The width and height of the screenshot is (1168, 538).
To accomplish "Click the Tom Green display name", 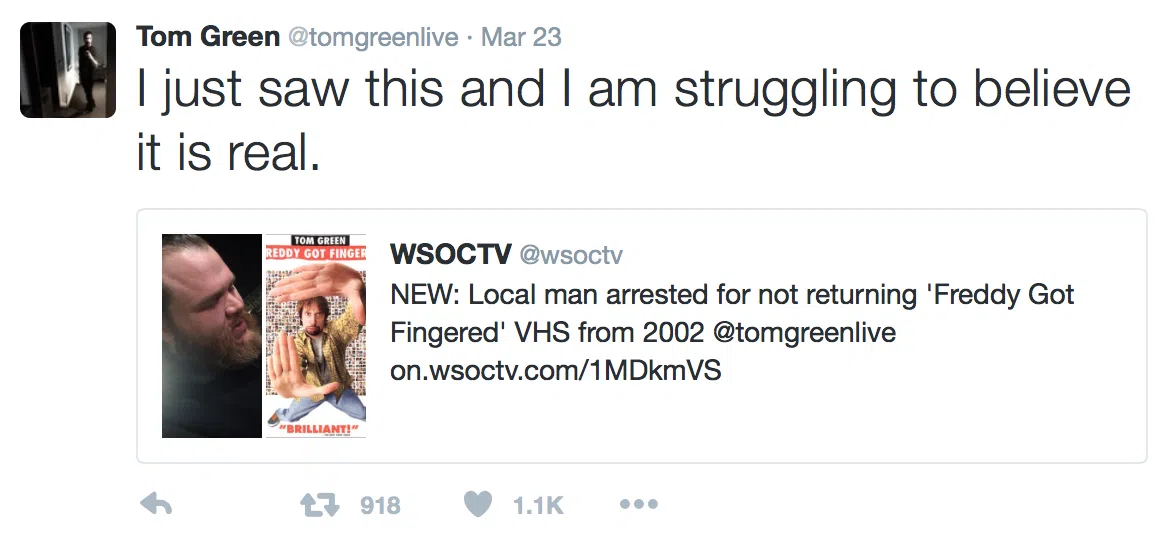I will point(207,38).
